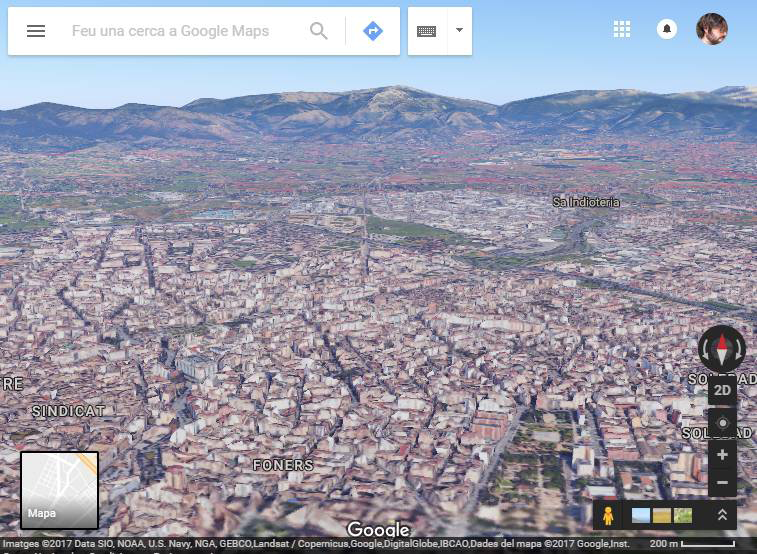This screenshot has height=554, width=757.
Task: Open the notifications bell
Action: click(x=666, y=30)
